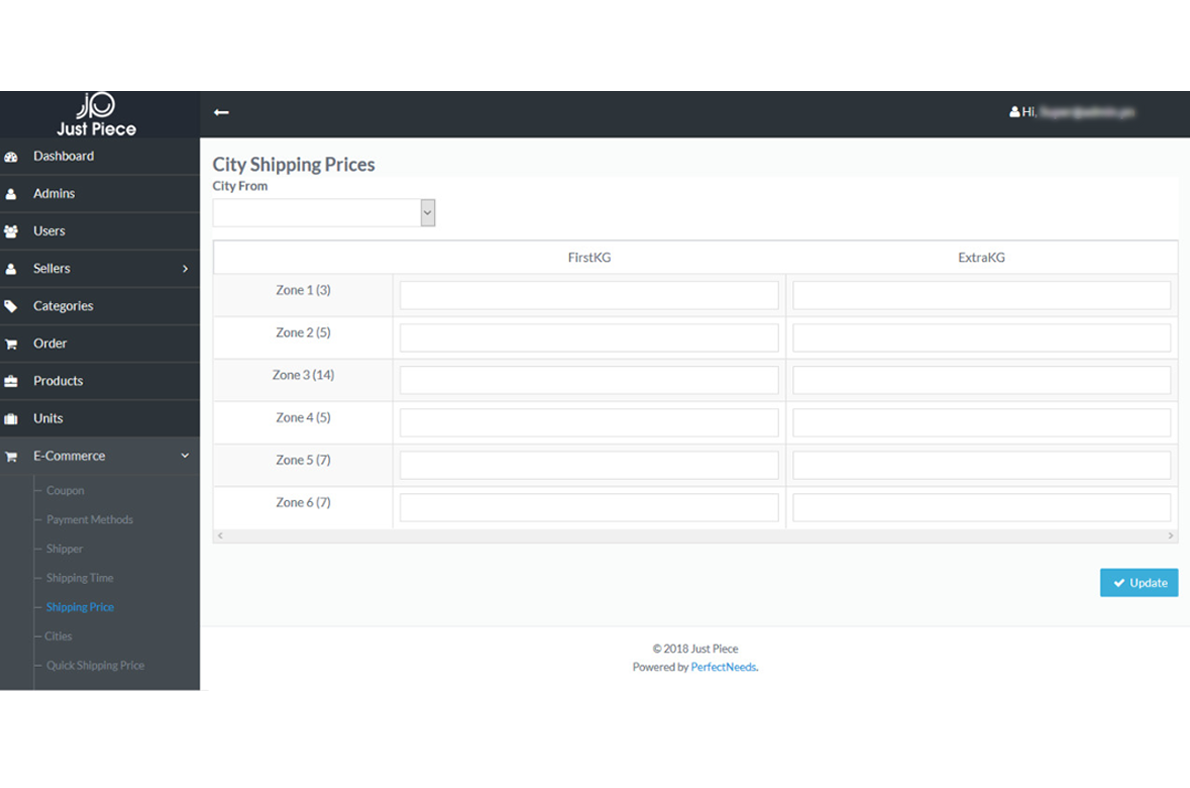Click the Products briefcase icon
The height and width of the screenshot is (788, 1190).
[x=11, y=382]
